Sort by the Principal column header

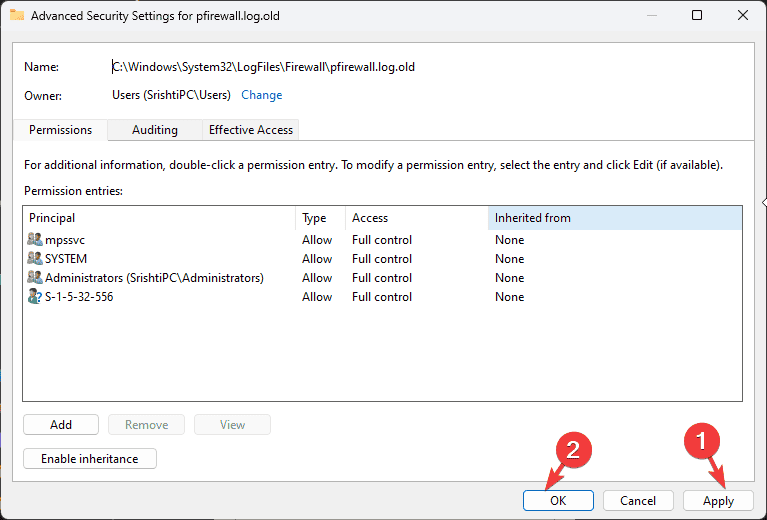(159, 218)
